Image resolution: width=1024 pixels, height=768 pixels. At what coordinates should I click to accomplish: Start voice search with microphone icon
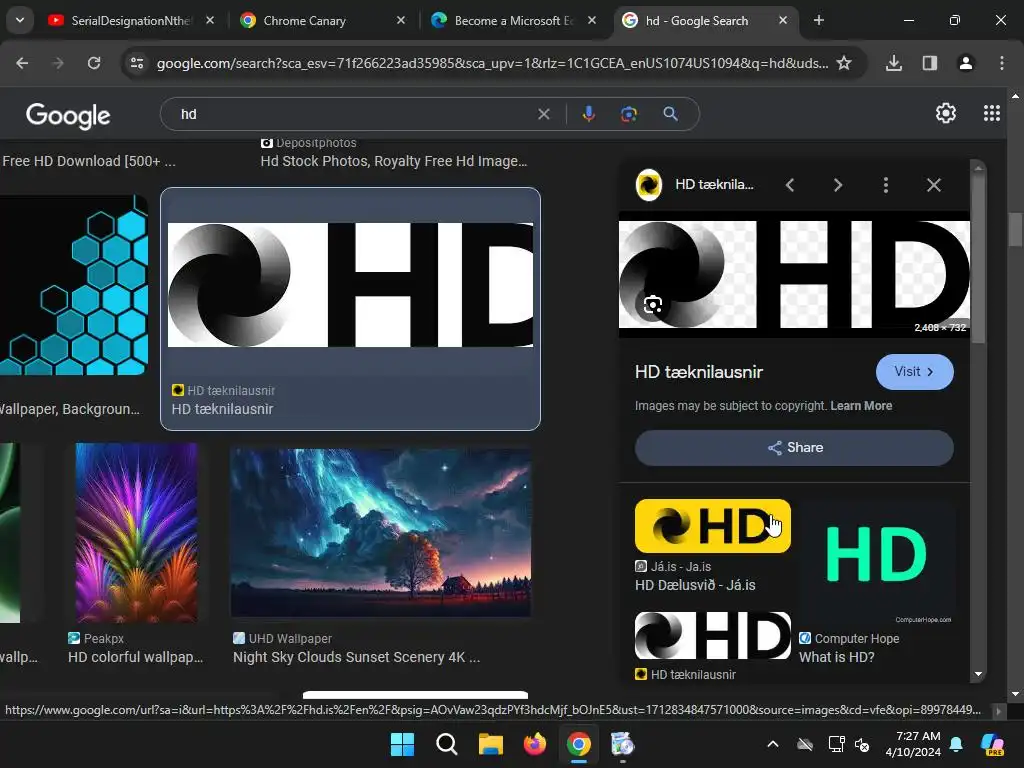tap(588, 114)
